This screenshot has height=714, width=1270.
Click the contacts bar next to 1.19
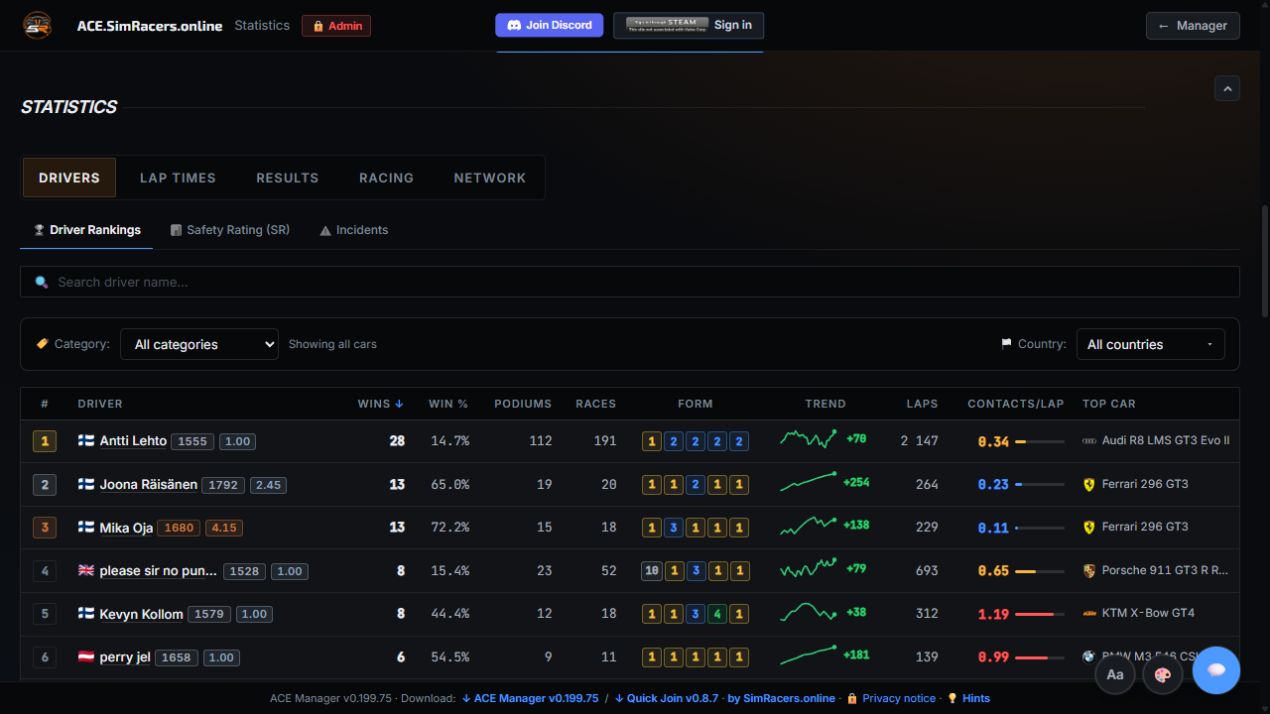1039,614
